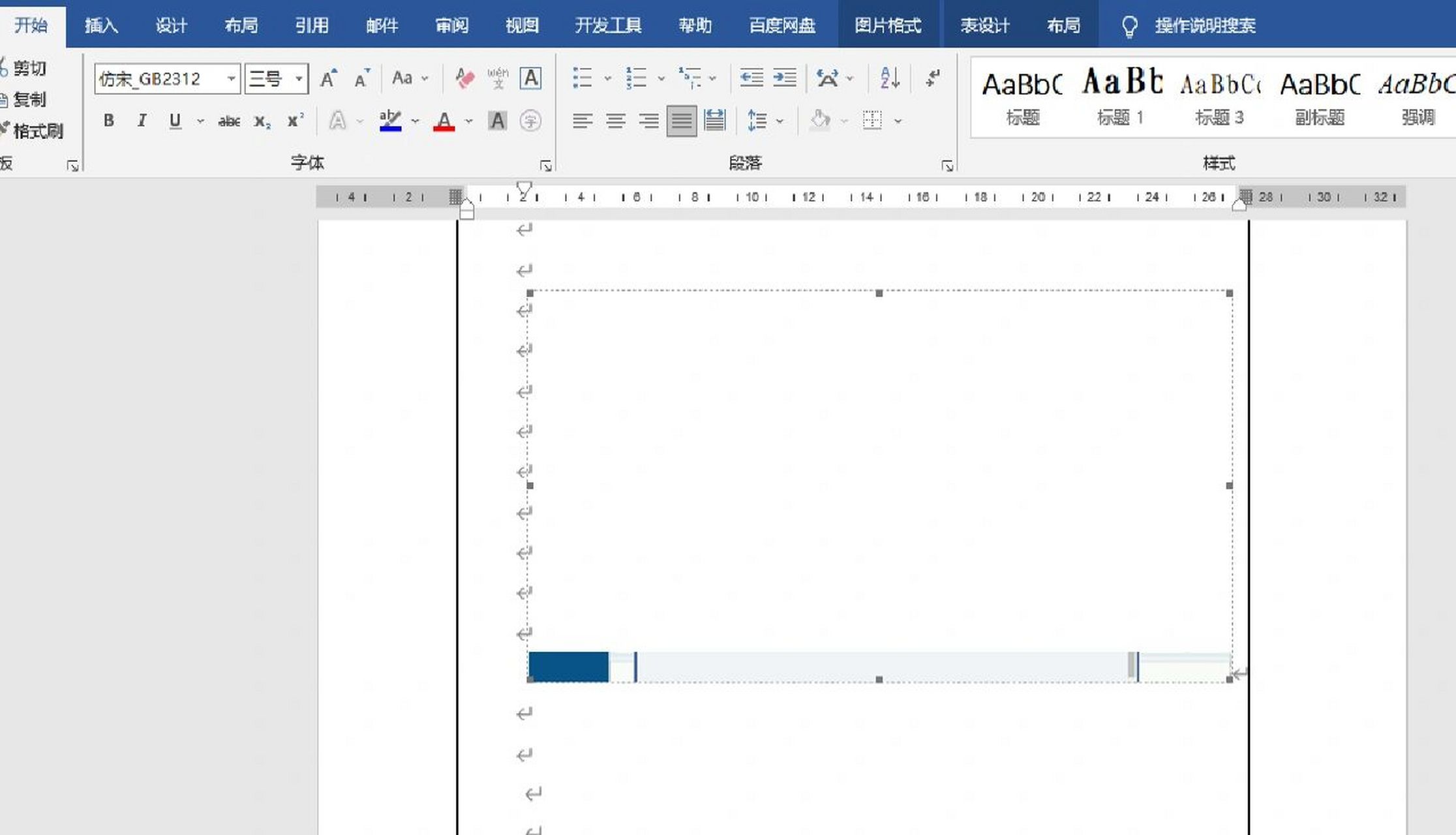Click the Bullets list icon
Image resolution: width=1456 pixels, height=835 pixels.
[x=582, y=78]
